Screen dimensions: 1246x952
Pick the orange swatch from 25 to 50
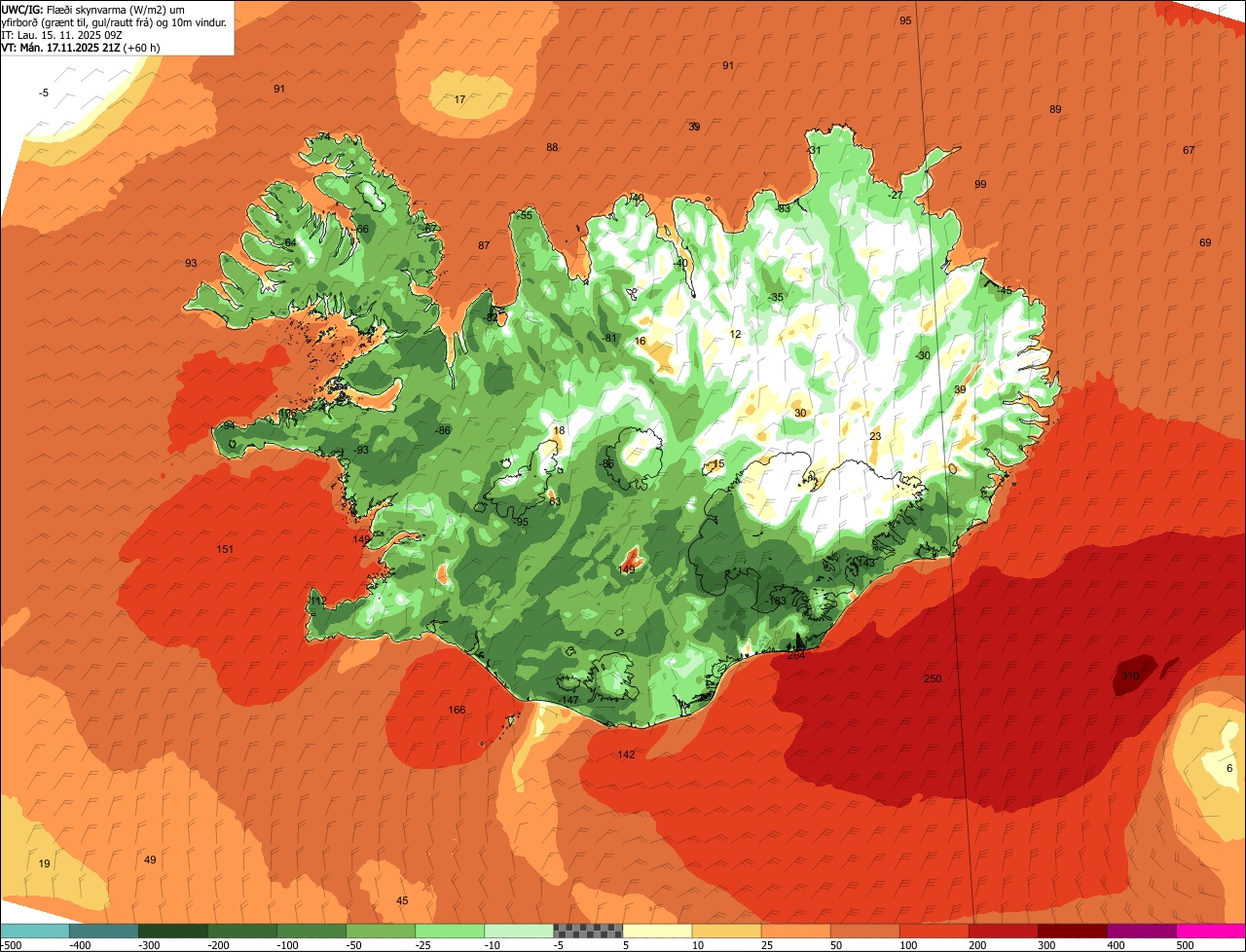click(x=794, y=931)
